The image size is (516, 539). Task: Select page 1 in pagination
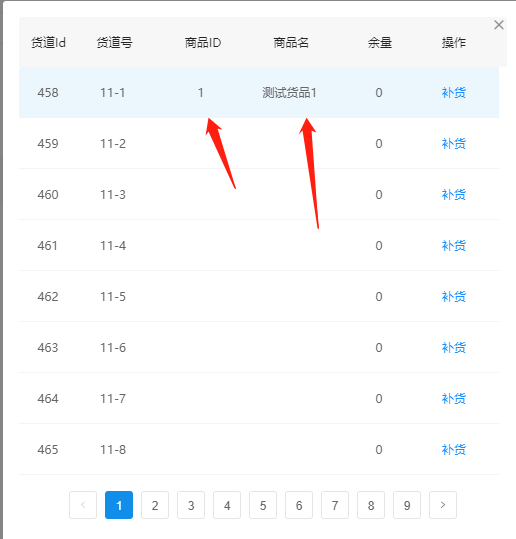coord(119,505)
